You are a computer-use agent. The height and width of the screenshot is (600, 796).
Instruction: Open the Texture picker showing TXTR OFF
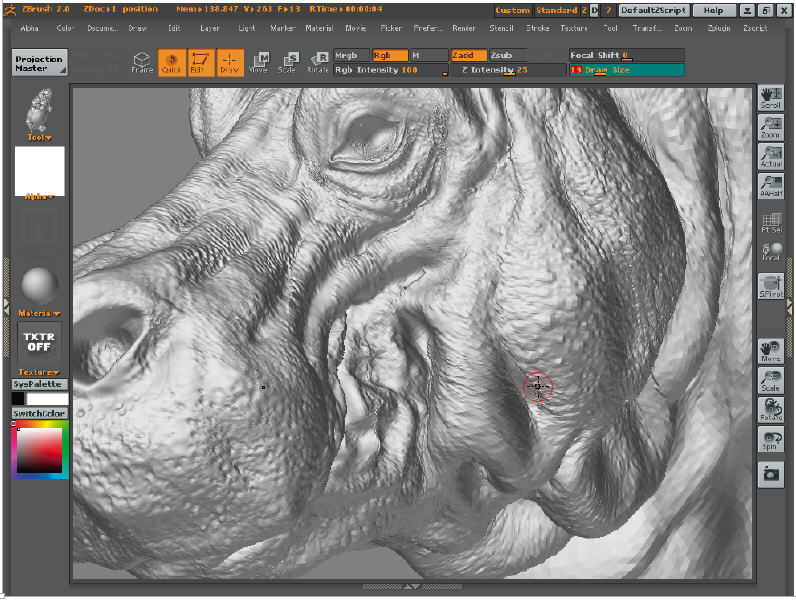39,343
